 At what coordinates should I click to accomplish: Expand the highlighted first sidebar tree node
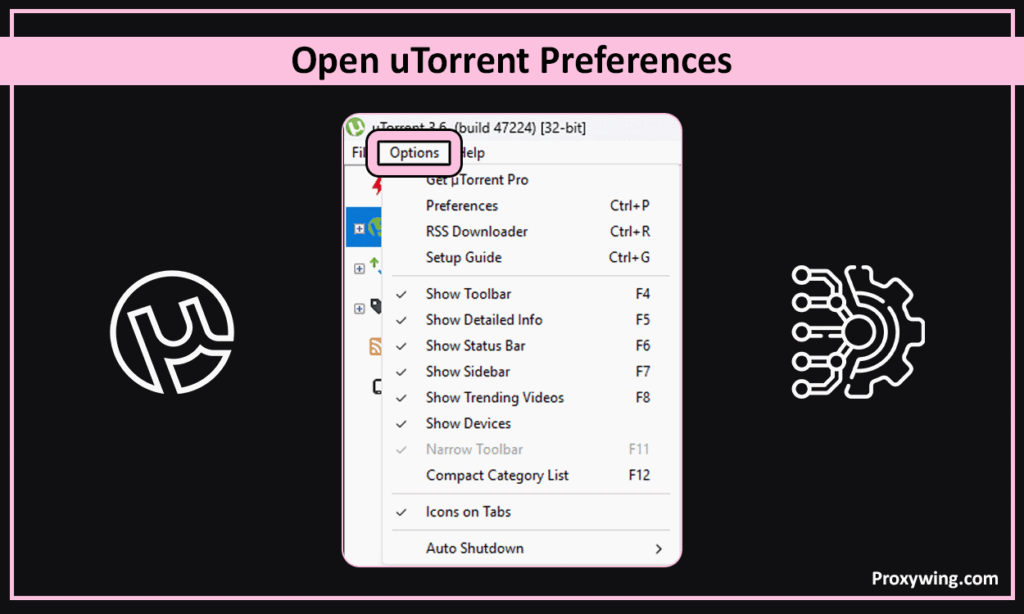click(x=359, y=229)
